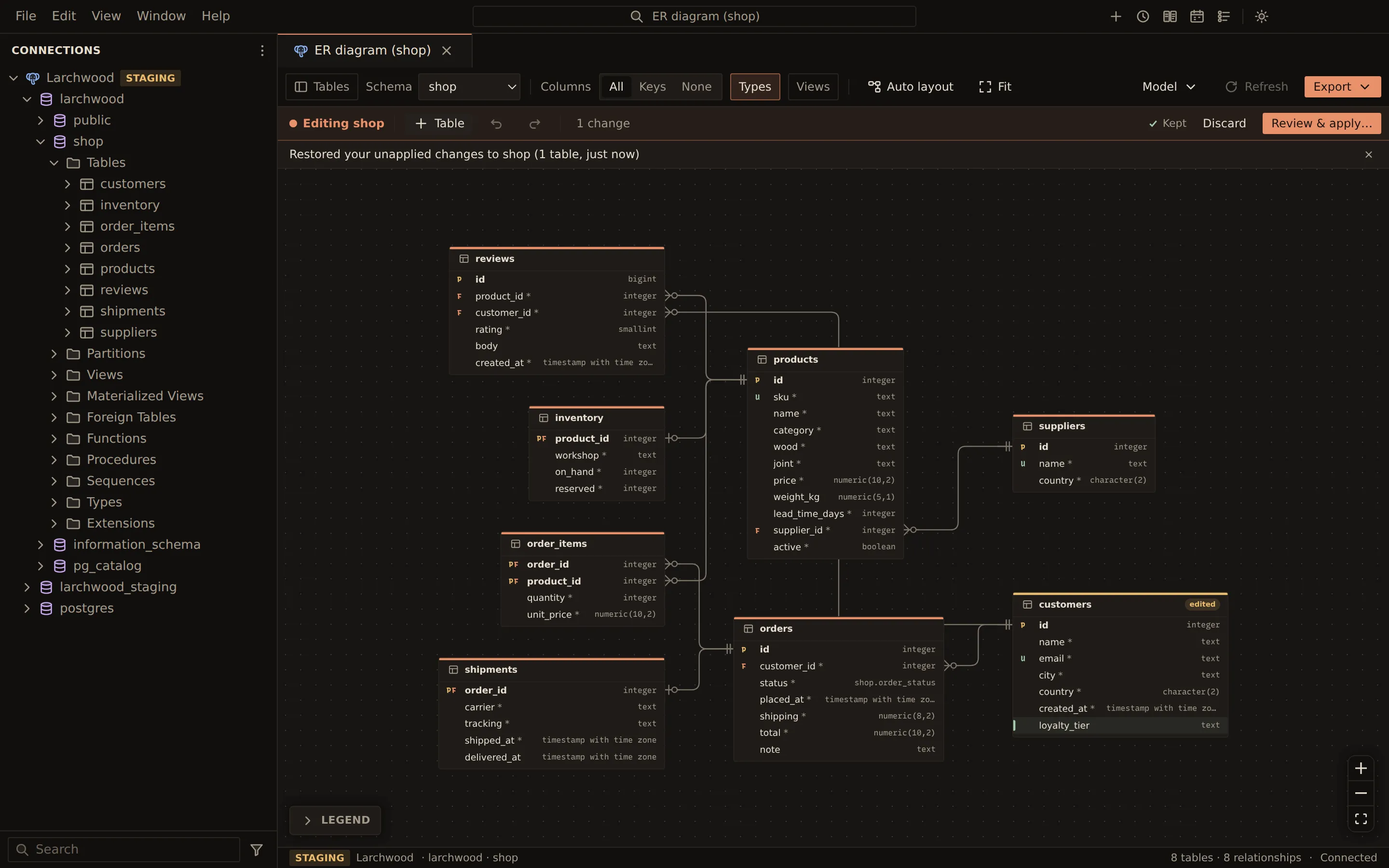Select the order_items table in the tree
1389x868 pixels.
137,227
